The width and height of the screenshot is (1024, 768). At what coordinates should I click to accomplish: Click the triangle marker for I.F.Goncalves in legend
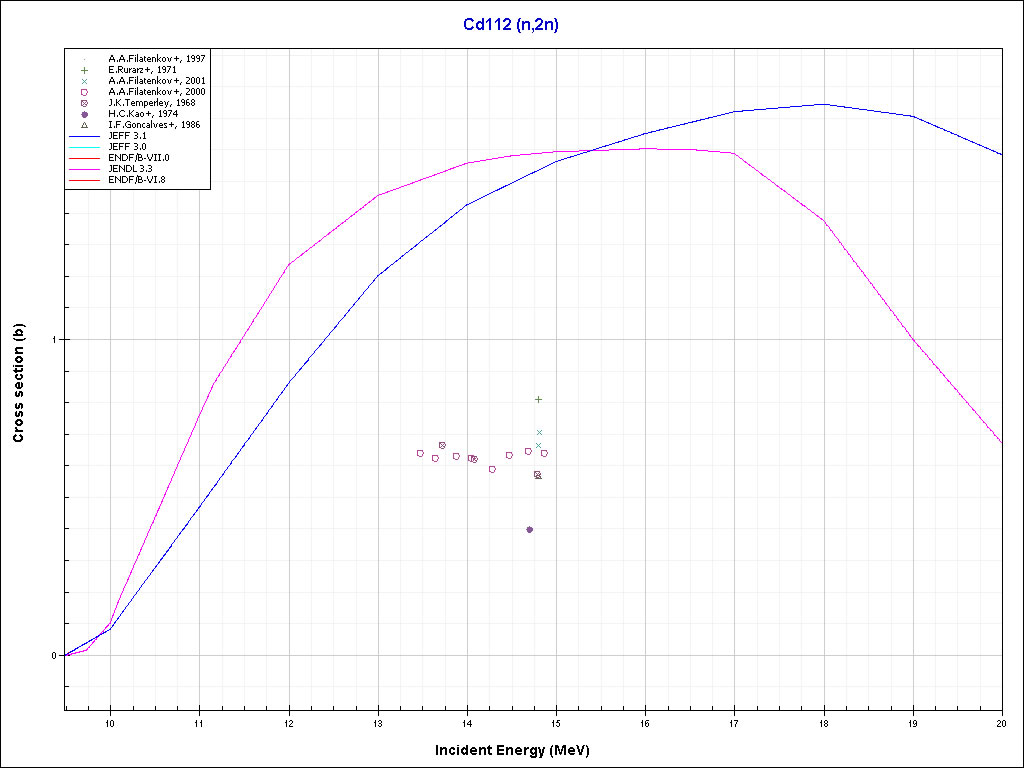coord(85,125)
